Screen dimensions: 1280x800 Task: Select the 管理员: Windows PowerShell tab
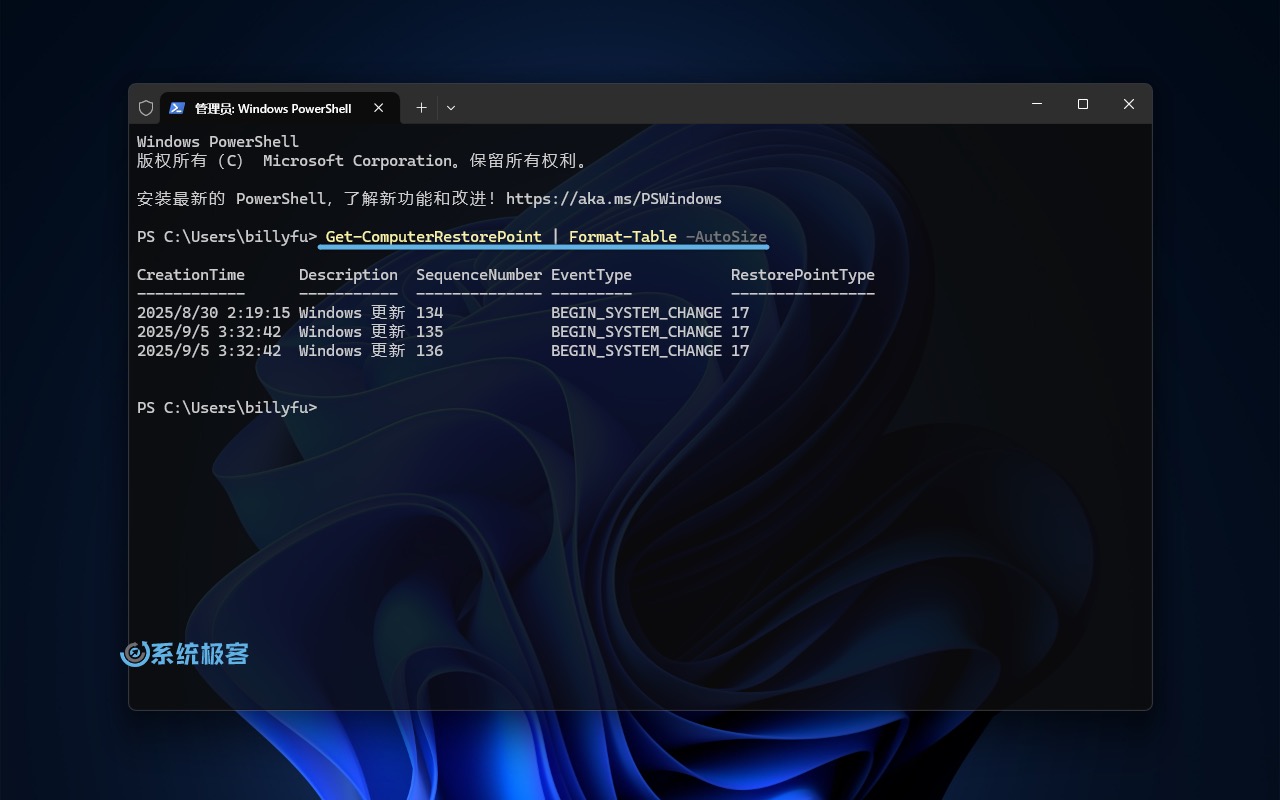click(279, 108)
